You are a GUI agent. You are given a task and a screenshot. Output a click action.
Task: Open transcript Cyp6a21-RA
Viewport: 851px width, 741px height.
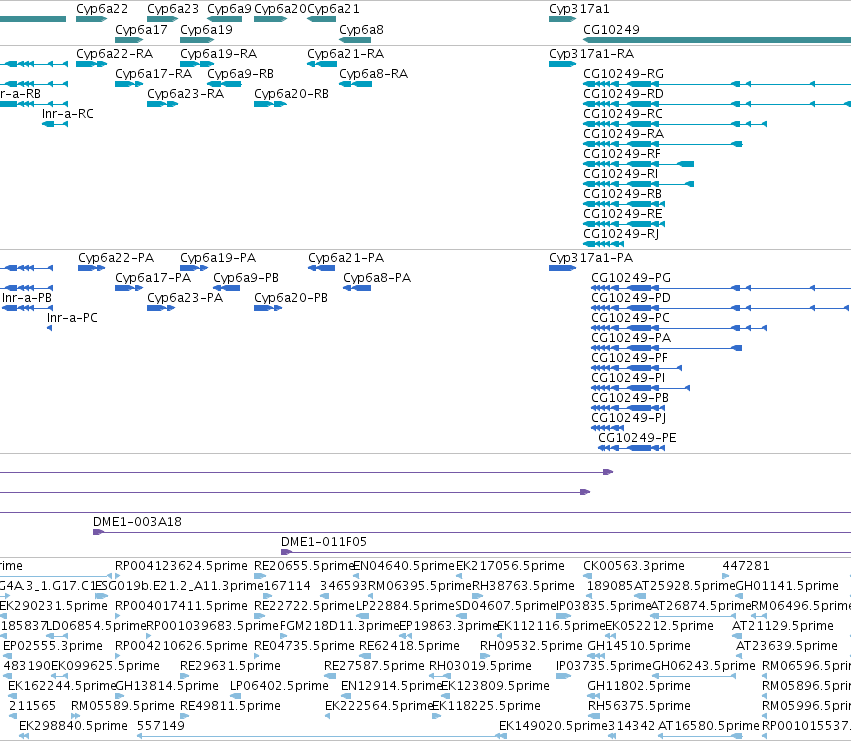[x=346, y=54]
